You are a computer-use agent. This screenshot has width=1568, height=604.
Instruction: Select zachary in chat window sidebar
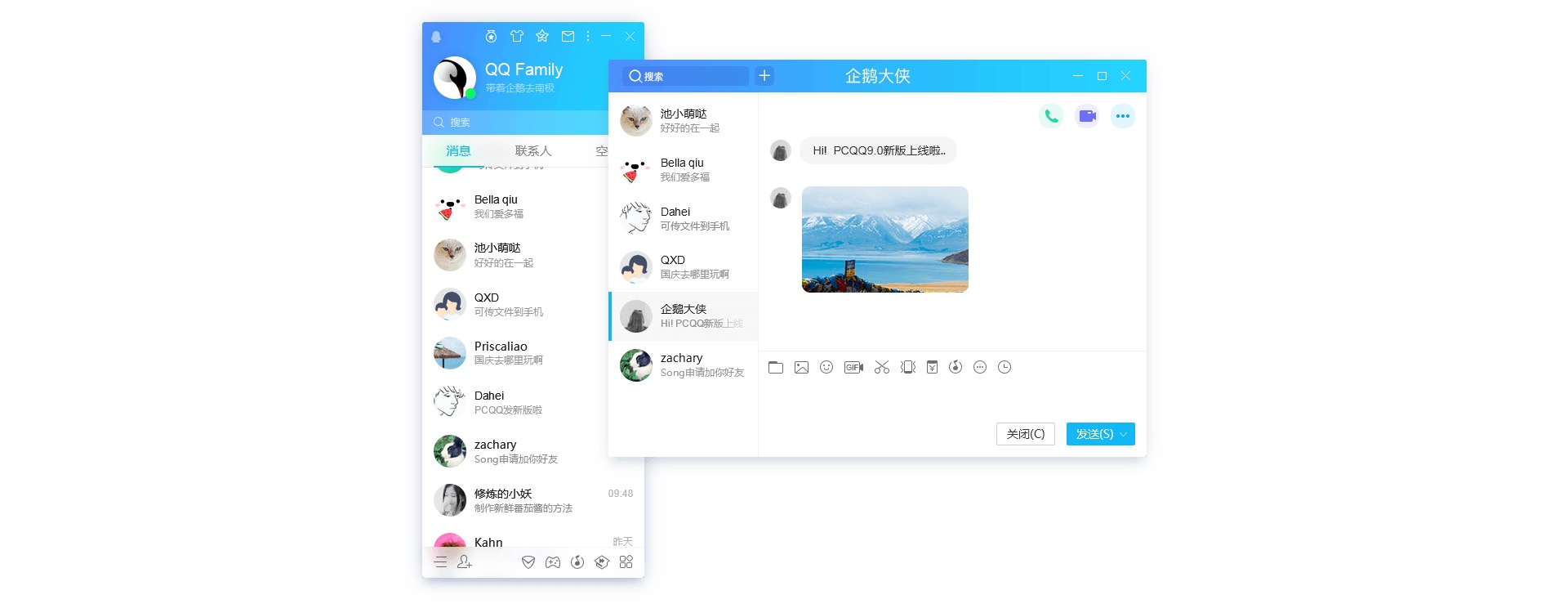coord(684,365)
